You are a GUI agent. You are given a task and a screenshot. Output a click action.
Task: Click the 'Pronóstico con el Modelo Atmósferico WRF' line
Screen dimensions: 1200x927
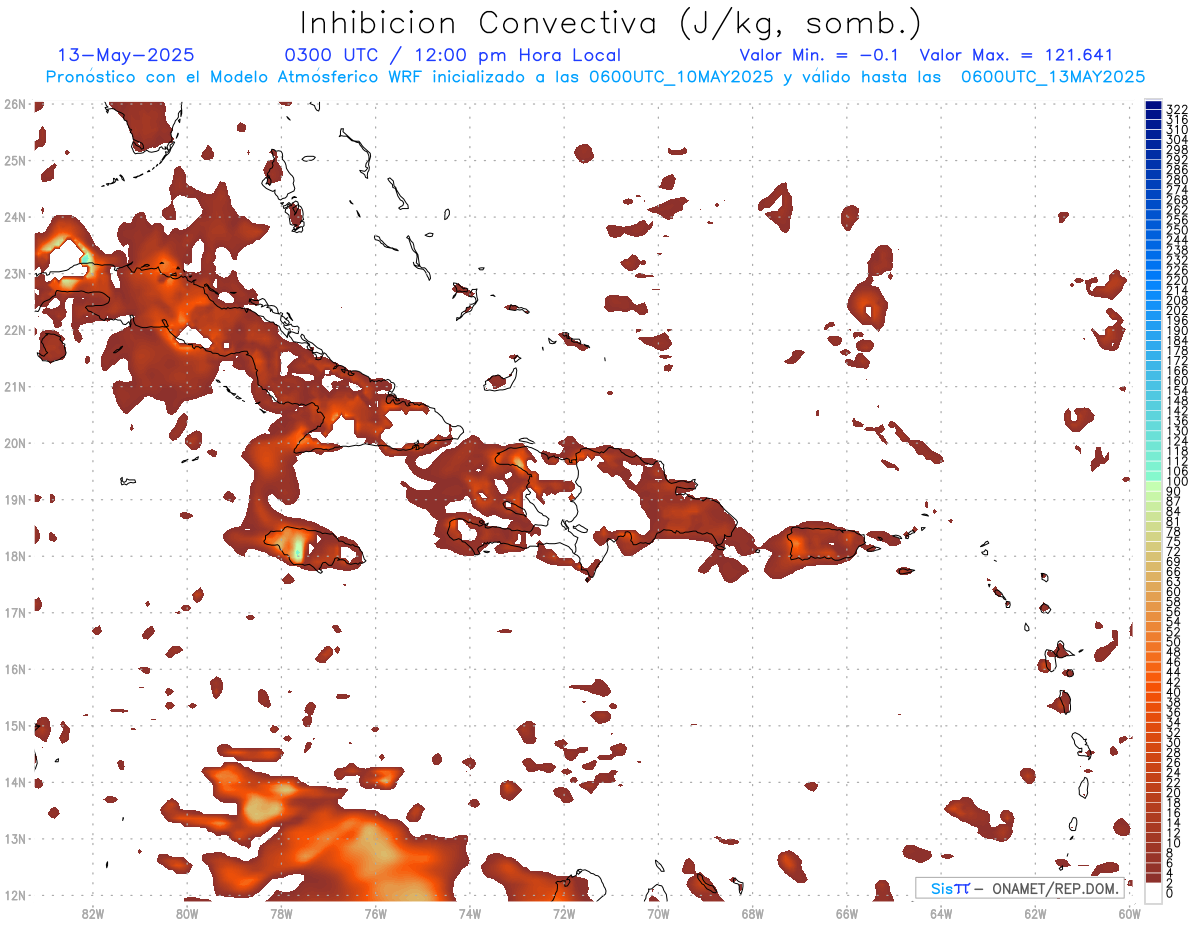point(596,76)
